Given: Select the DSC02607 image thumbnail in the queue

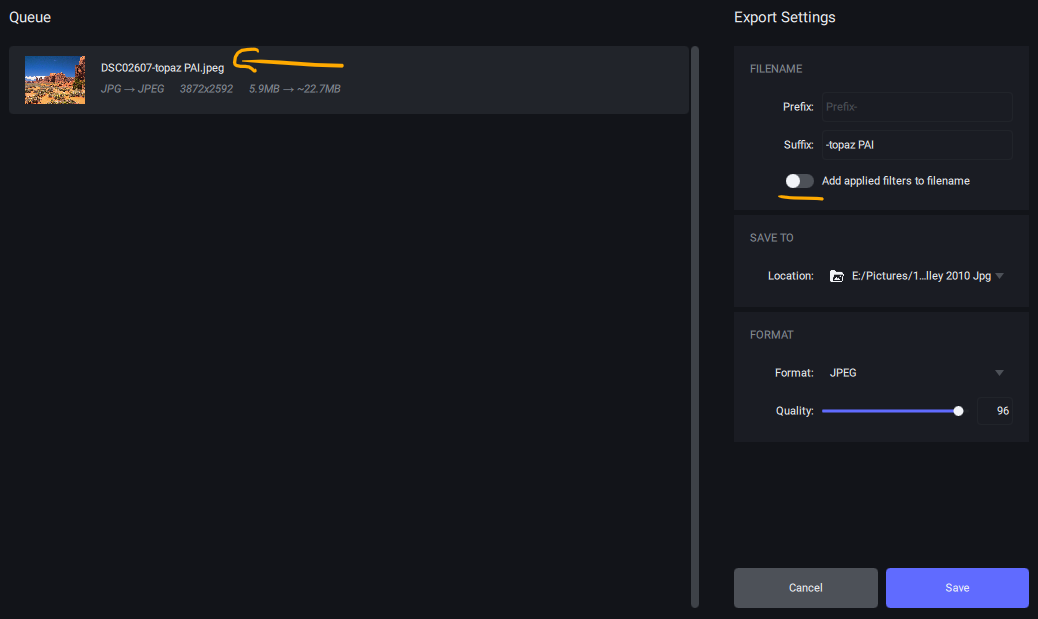Looking at the screenshot, I should [x=55, y=80].
